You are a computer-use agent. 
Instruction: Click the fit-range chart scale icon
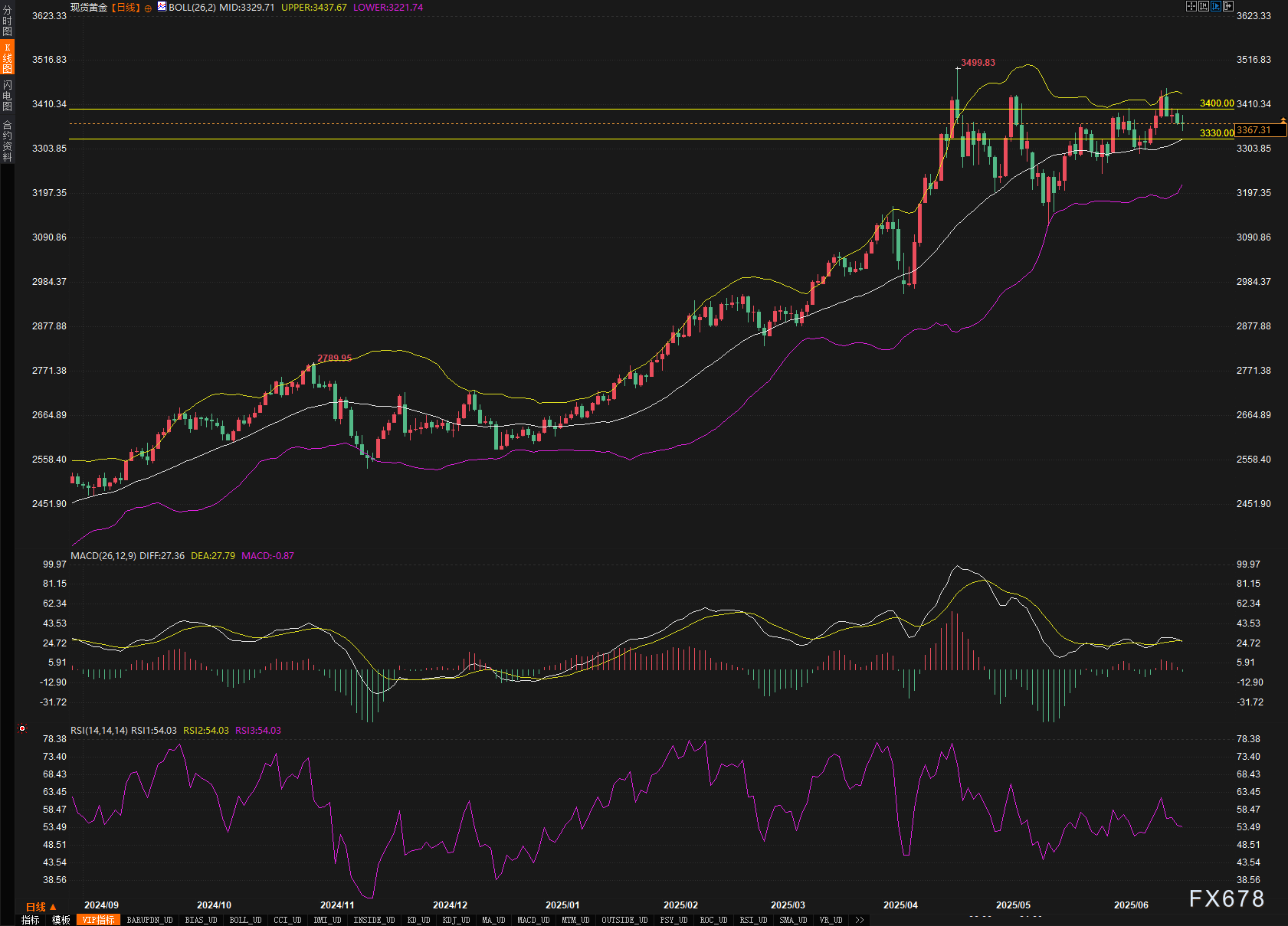(1203, 6)
